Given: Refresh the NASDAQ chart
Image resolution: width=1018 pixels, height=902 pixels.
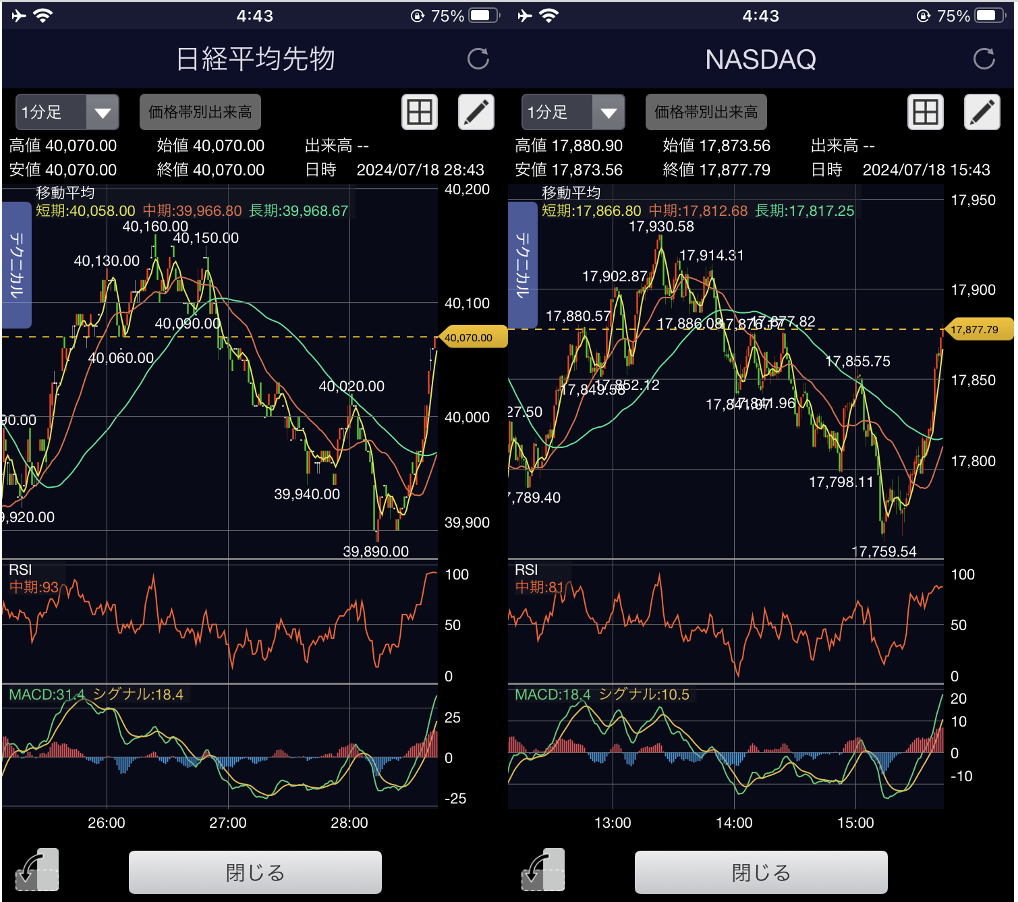Looking at the screenshot, I should coord(984,59).
